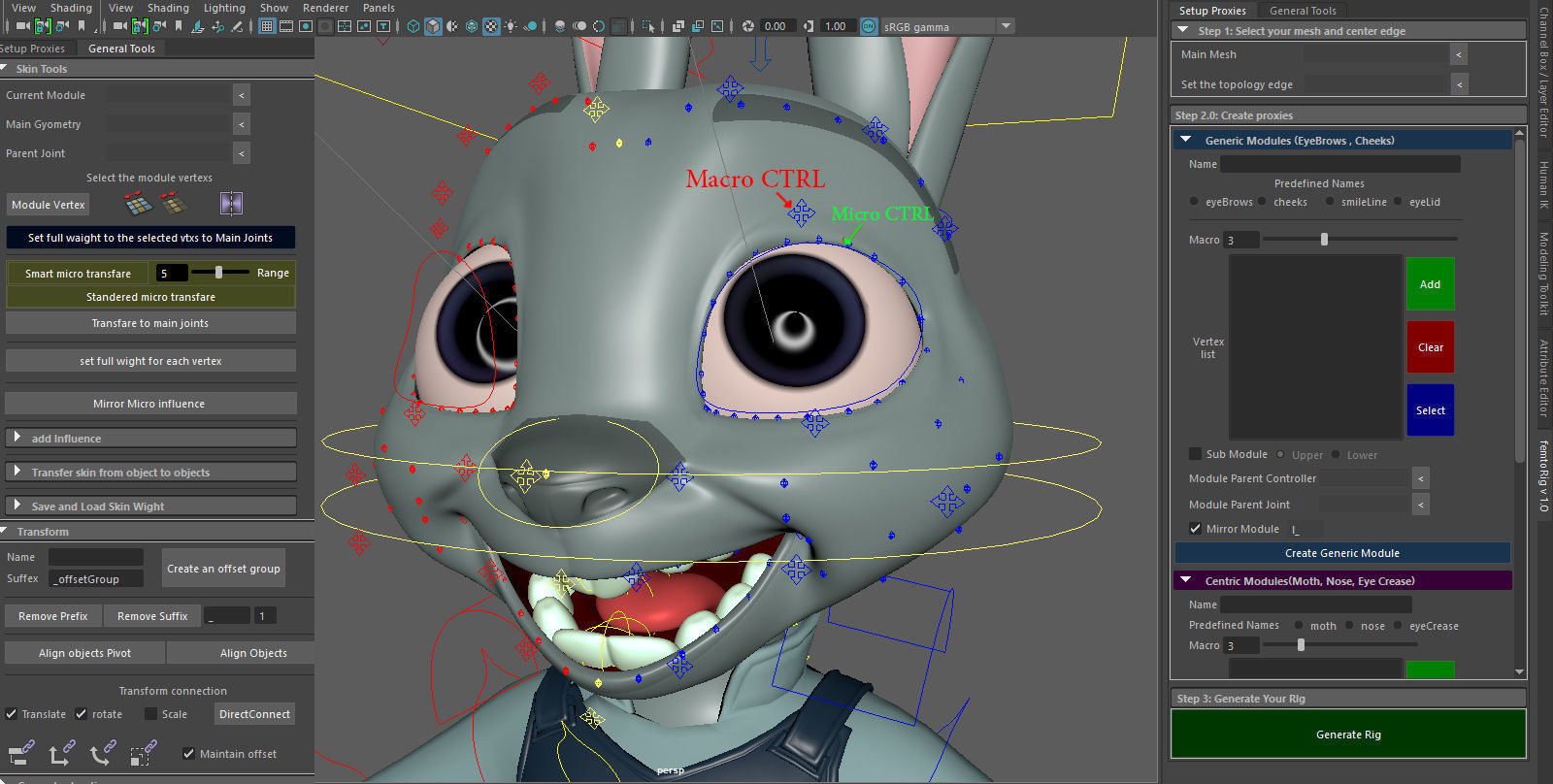Image resolution: width=1553 pixels, height=784 pixels.
Task: Click the gamma contrast icon
Action: click(809, 26)
